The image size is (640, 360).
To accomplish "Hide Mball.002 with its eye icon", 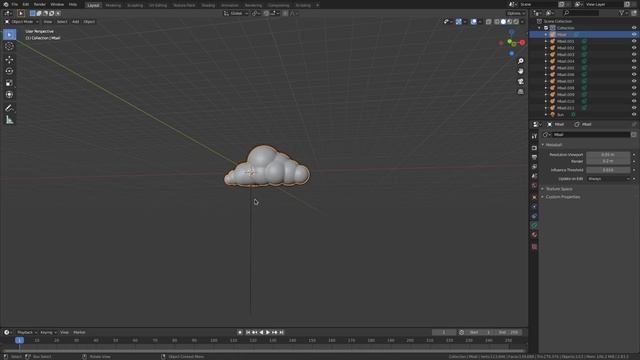I will pos(634,48).
